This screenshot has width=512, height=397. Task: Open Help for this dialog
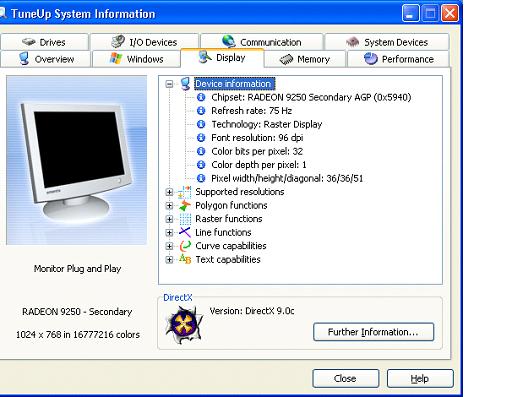tap(420, 378)
